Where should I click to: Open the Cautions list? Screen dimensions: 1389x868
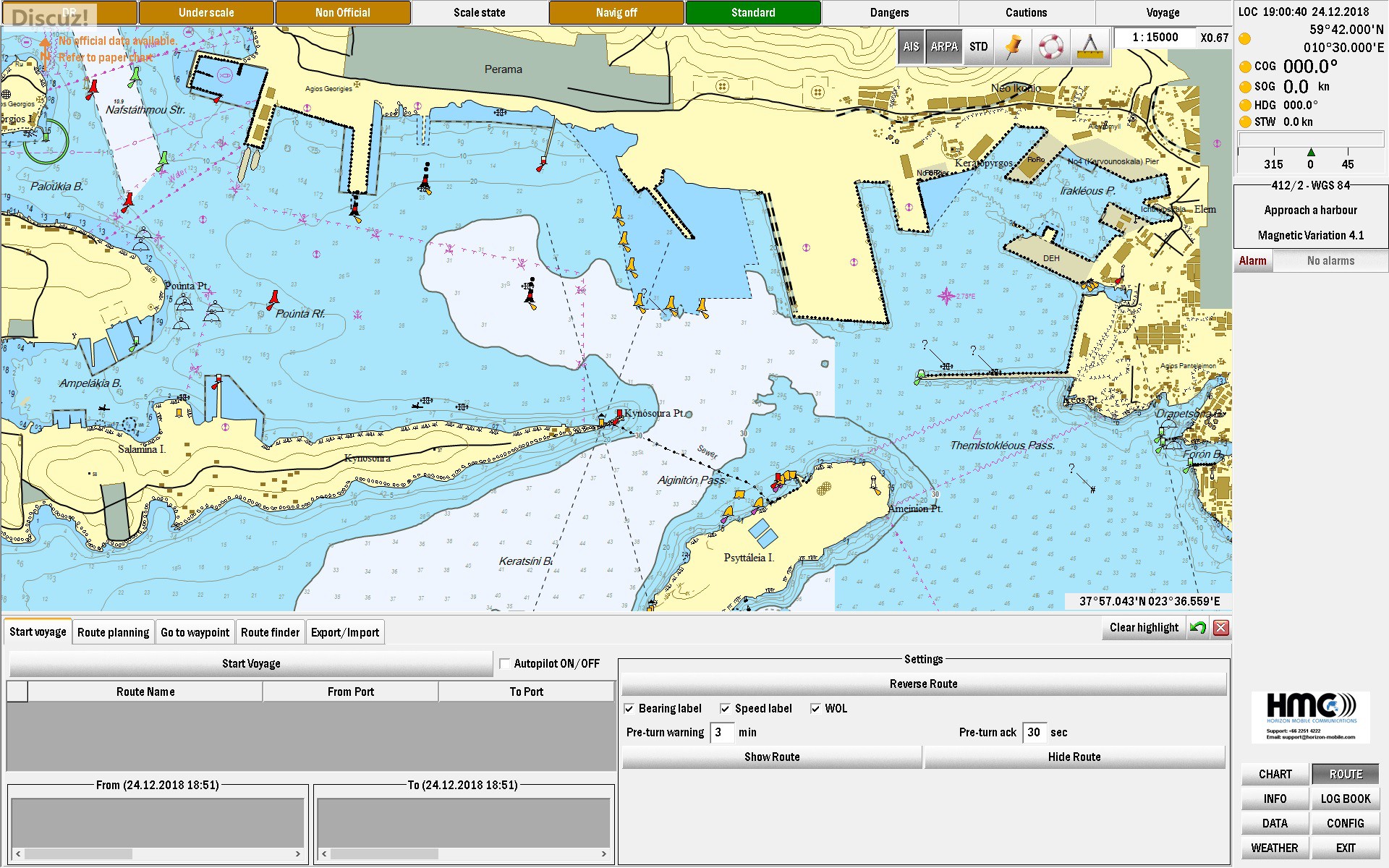pyautogui.click(x=1027, y=12)
